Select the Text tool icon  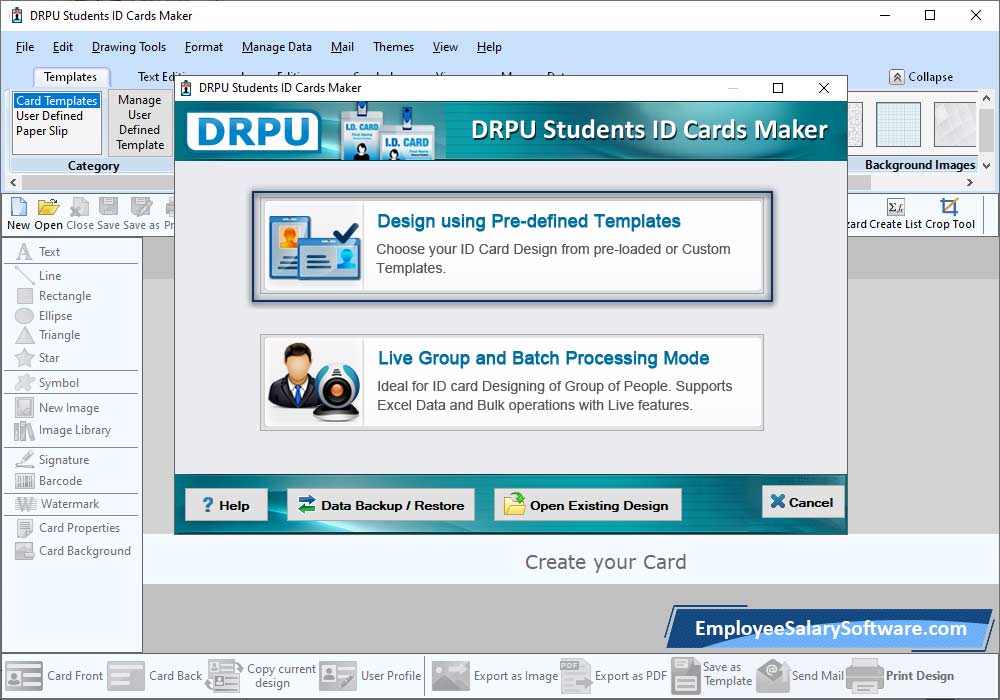point(24,252)
